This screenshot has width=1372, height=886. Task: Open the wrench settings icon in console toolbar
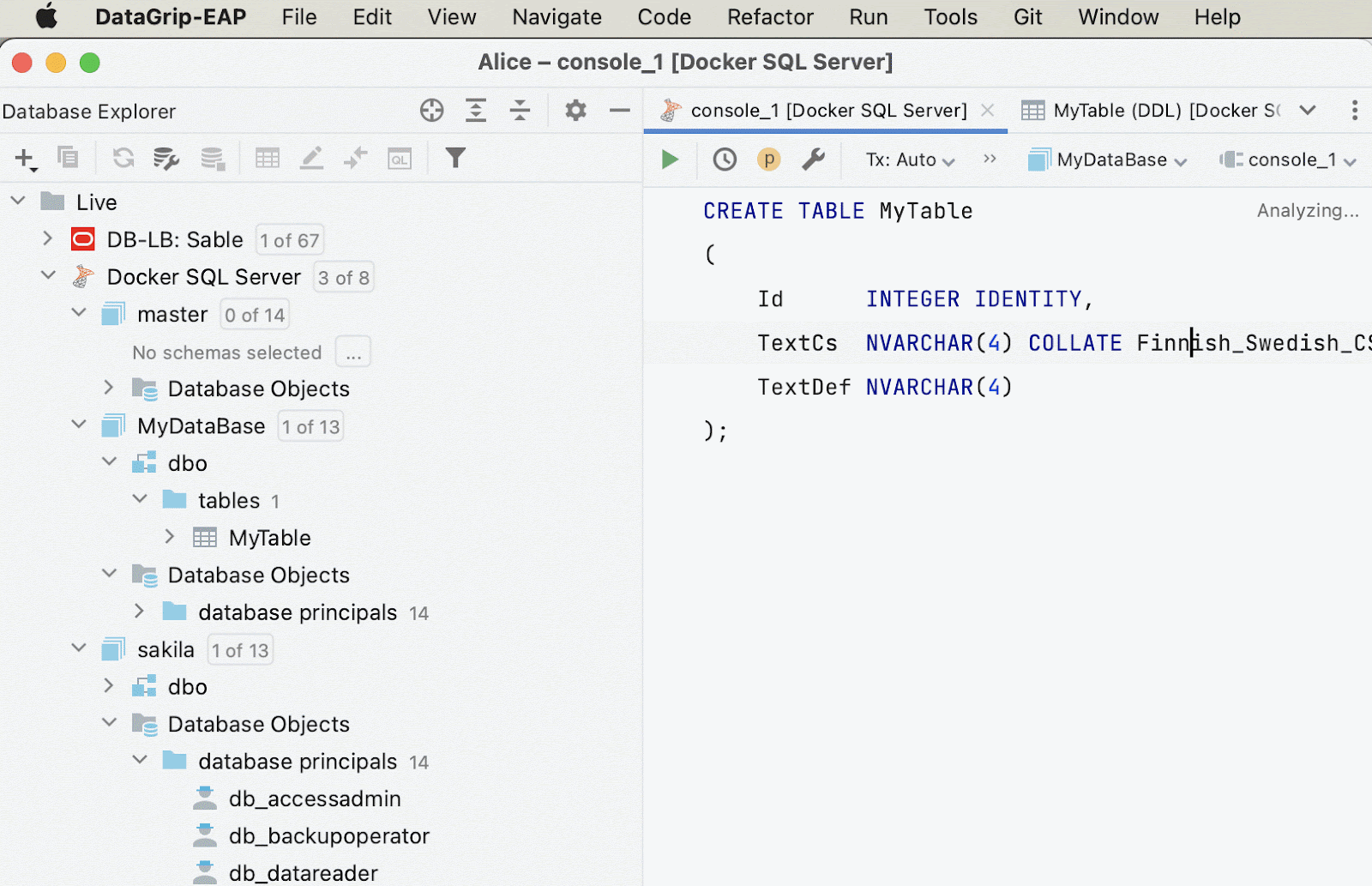coord(813,160)
